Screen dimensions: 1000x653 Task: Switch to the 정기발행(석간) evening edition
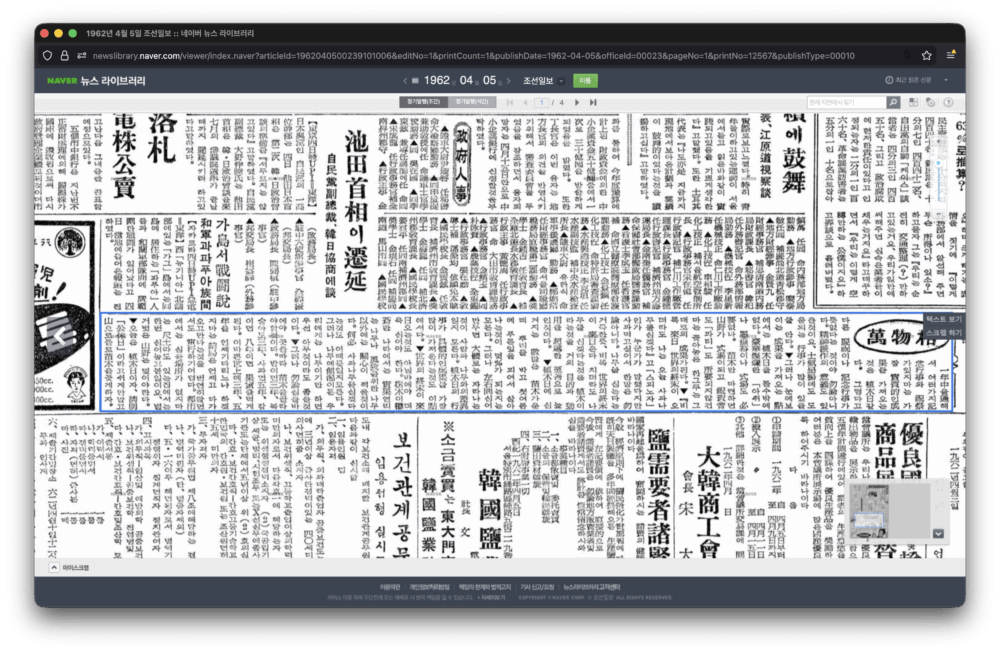coord(471,102)
